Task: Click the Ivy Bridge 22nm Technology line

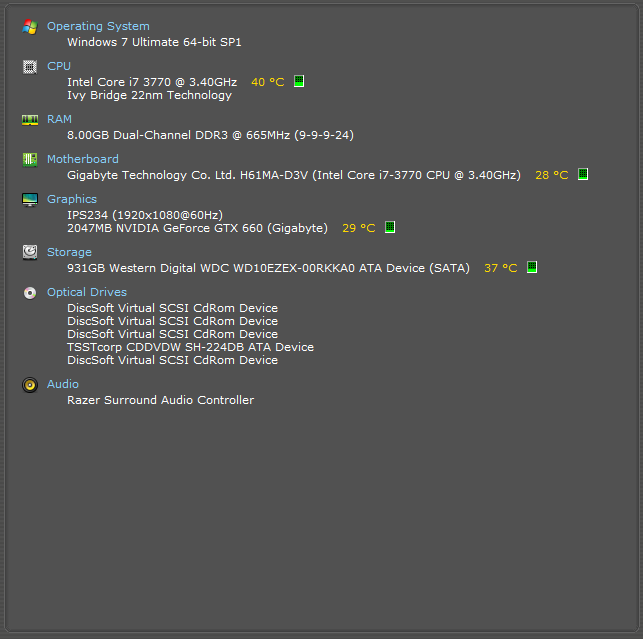Action: click(x=149, y=95)
